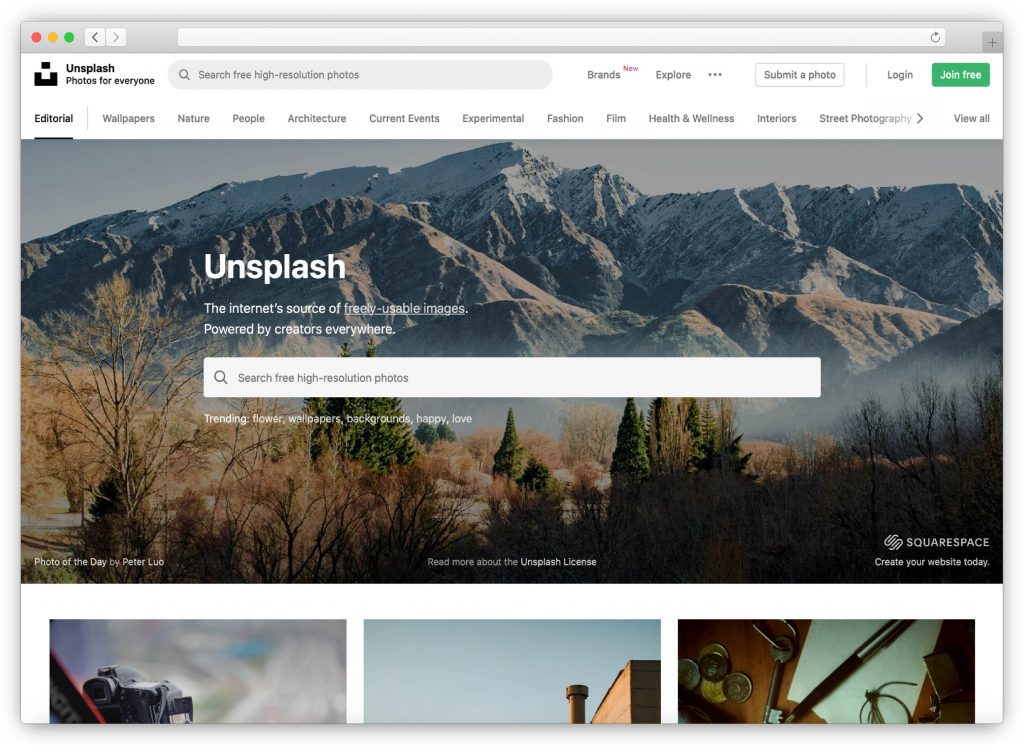Screen dimensions: 1024x745
Task: Click the magnifier icon in top search bar
Action: point(184,74)
